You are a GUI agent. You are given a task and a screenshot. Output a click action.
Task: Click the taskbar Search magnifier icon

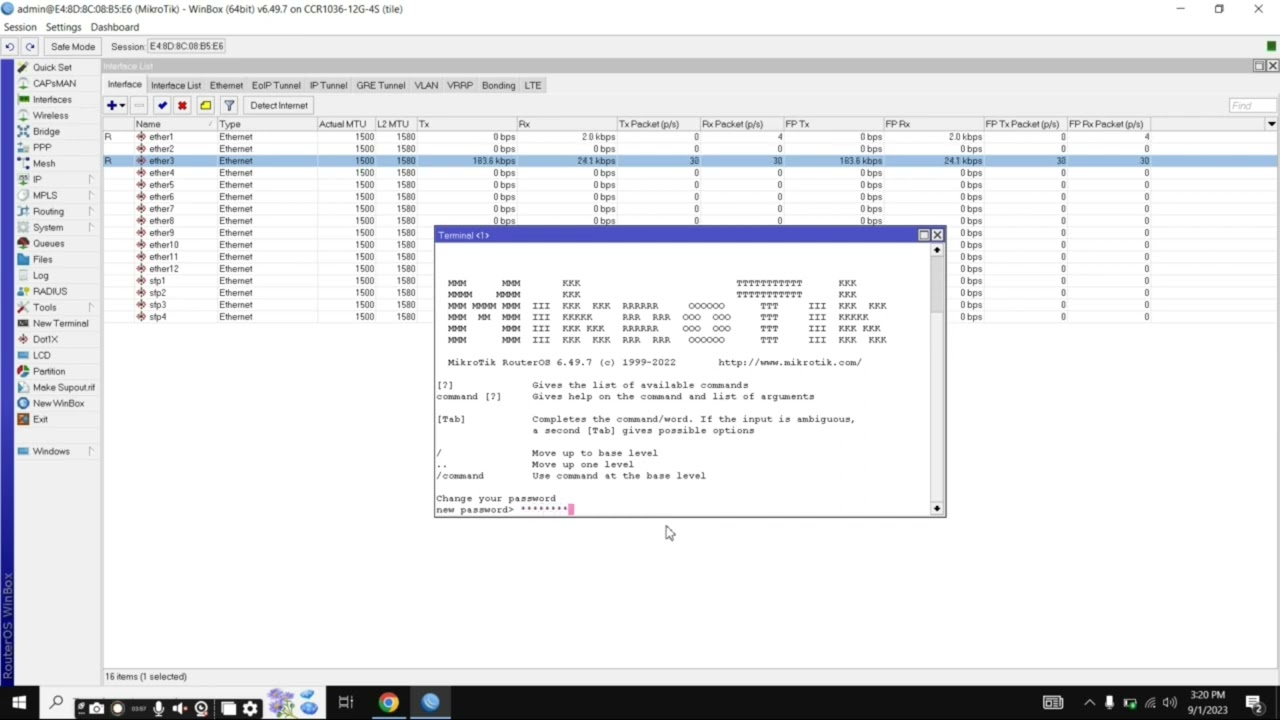[x=57, y=703]
